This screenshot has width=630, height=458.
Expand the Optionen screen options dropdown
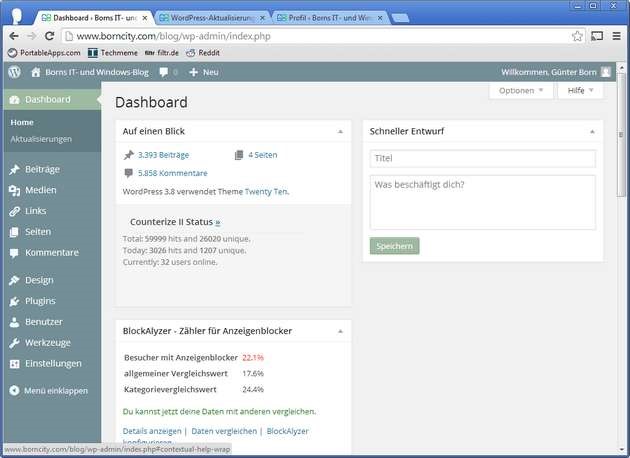[x=521, y=90]
